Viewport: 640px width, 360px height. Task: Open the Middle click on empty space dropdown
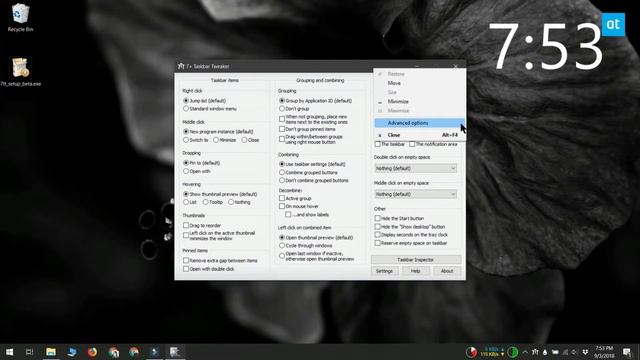[x=416, y=194]
